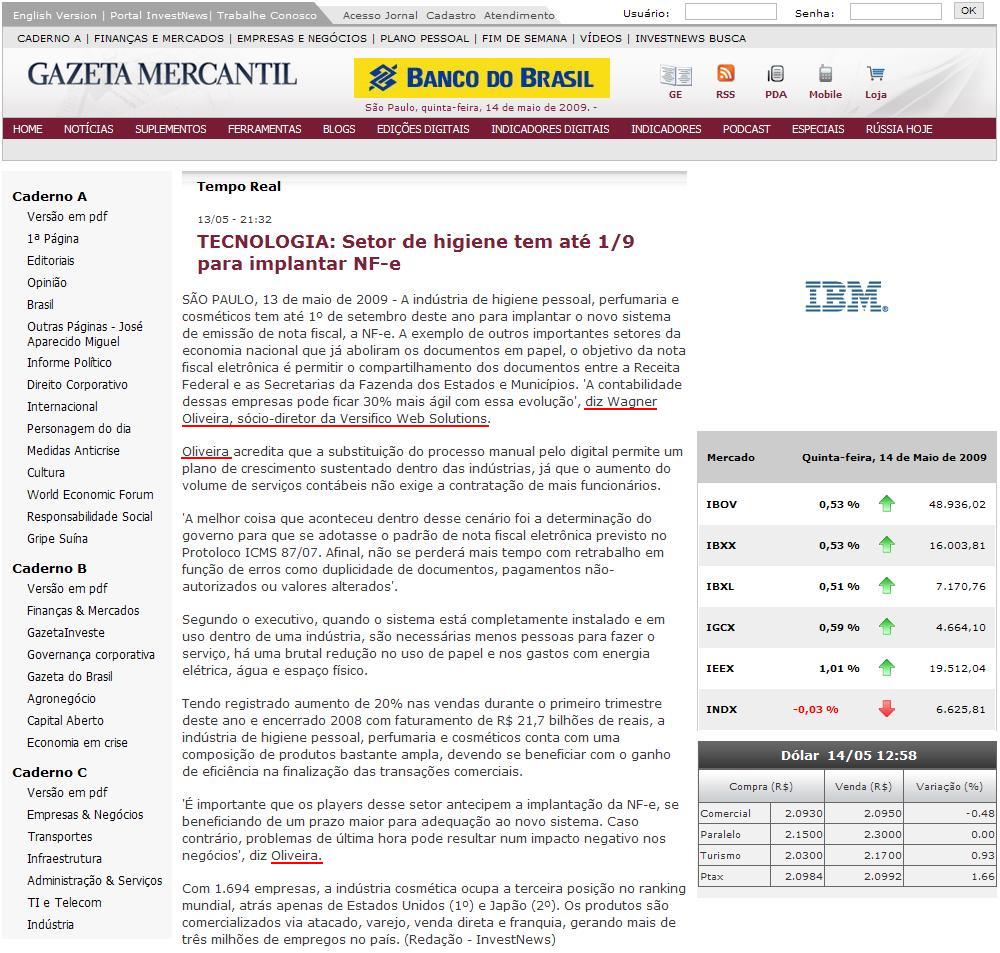This screenshot has width=1000, height=953.
Task: Click the English Version link
Action: tap(54, 15)
